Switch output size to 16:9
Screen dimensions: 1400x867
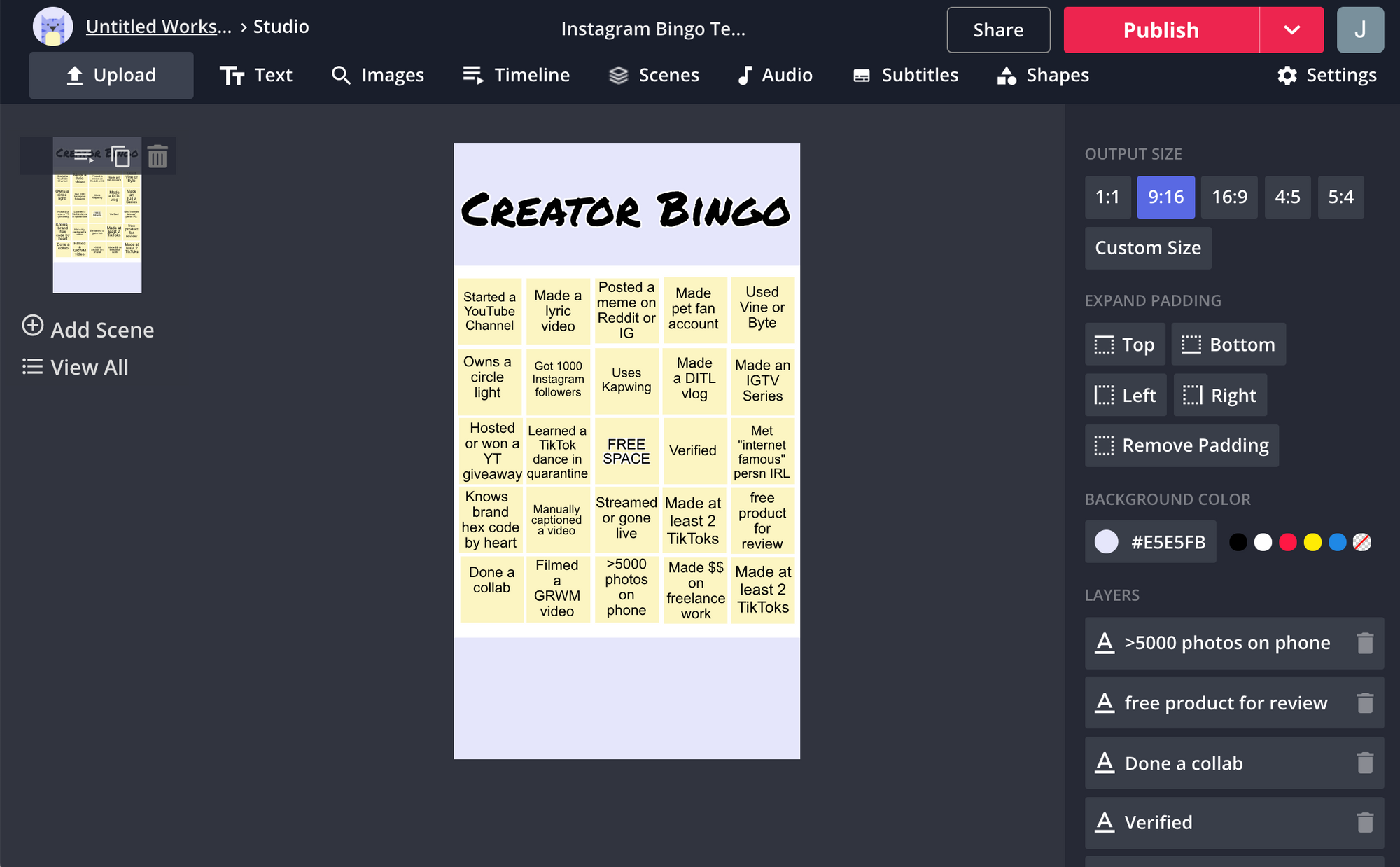click(x=1229, y=197)
